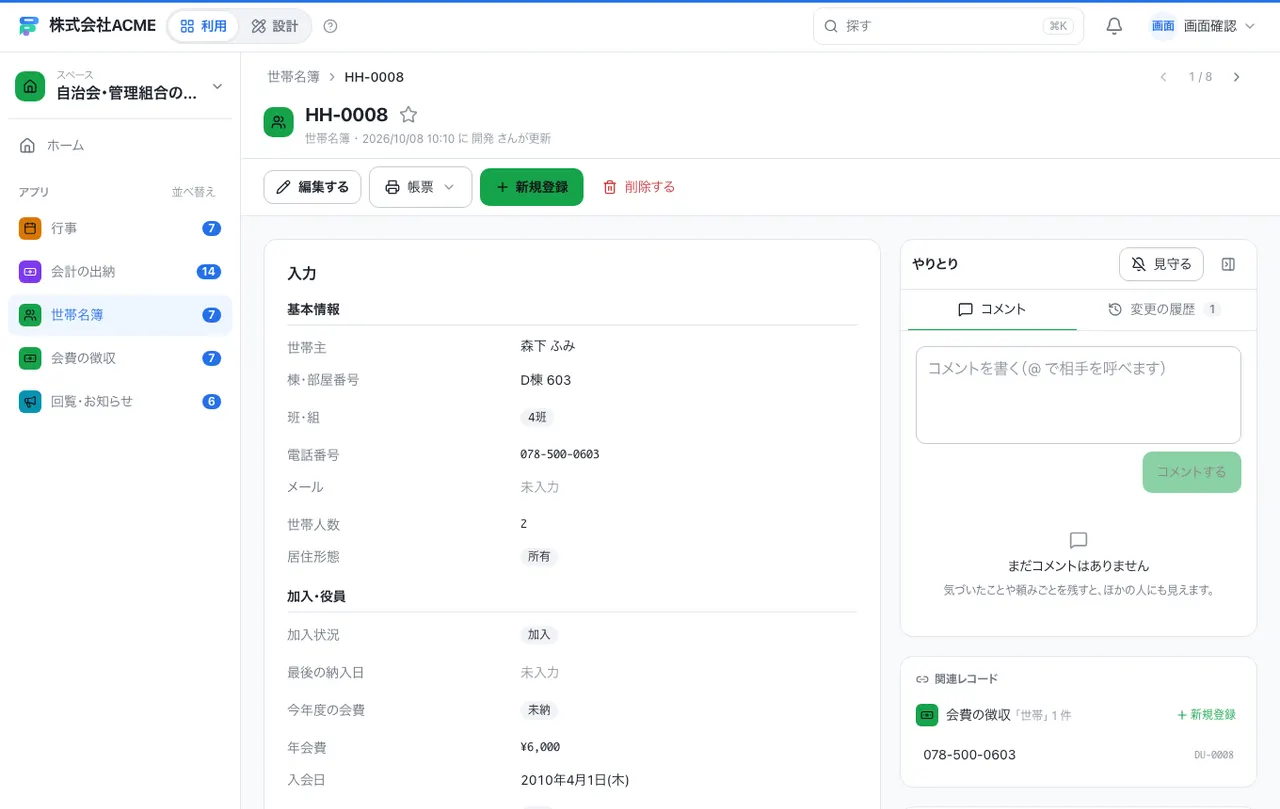
Task: Collapse the やりとり side panel icon
Action: pos(1229,264)
